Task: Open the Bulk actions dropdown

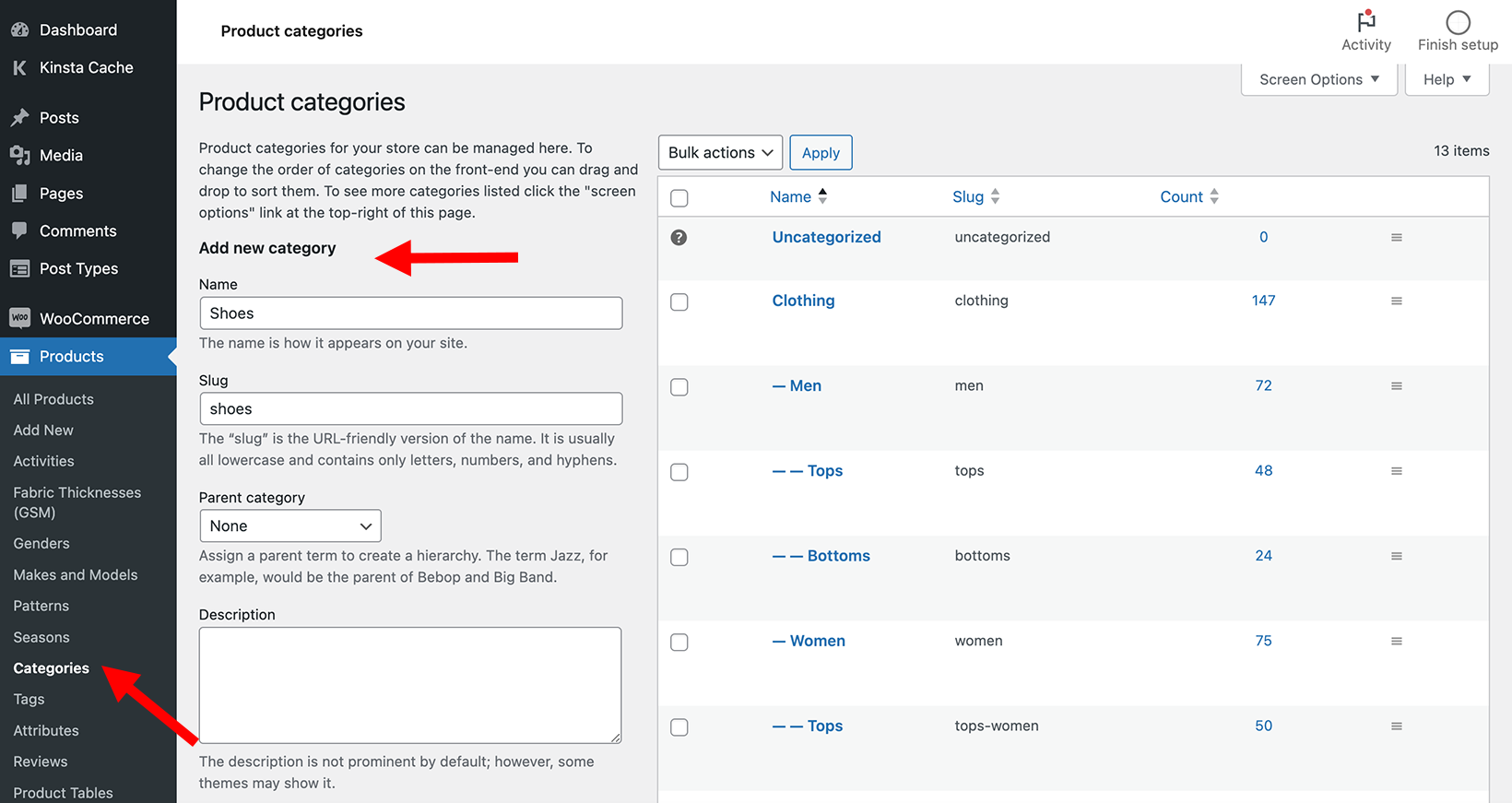Action: click(x=720, y=152)
